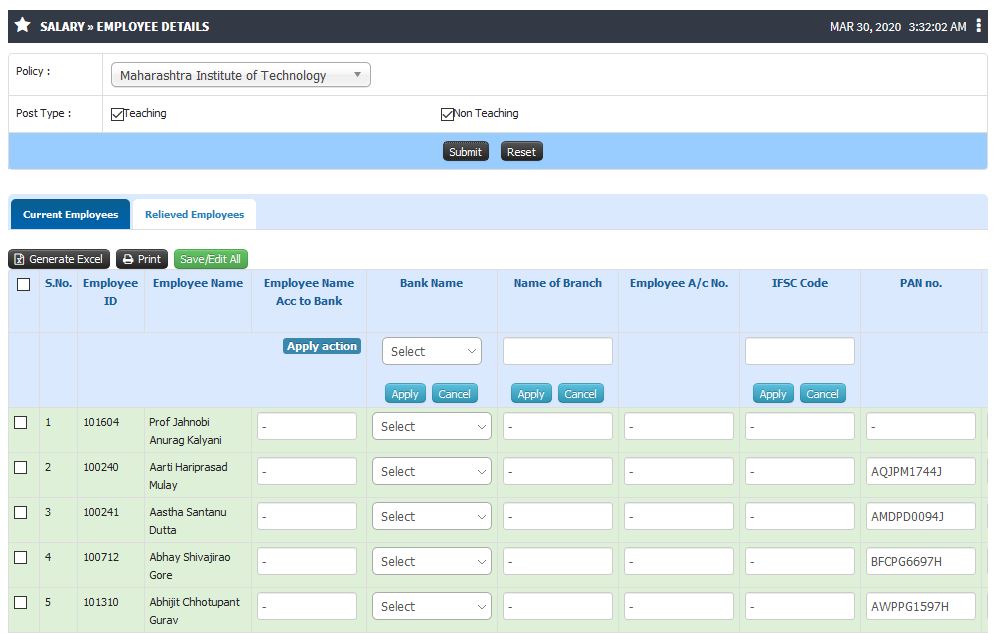
Task: Click PAN no. field for employee 101604
Action: (x=921, y=426)
